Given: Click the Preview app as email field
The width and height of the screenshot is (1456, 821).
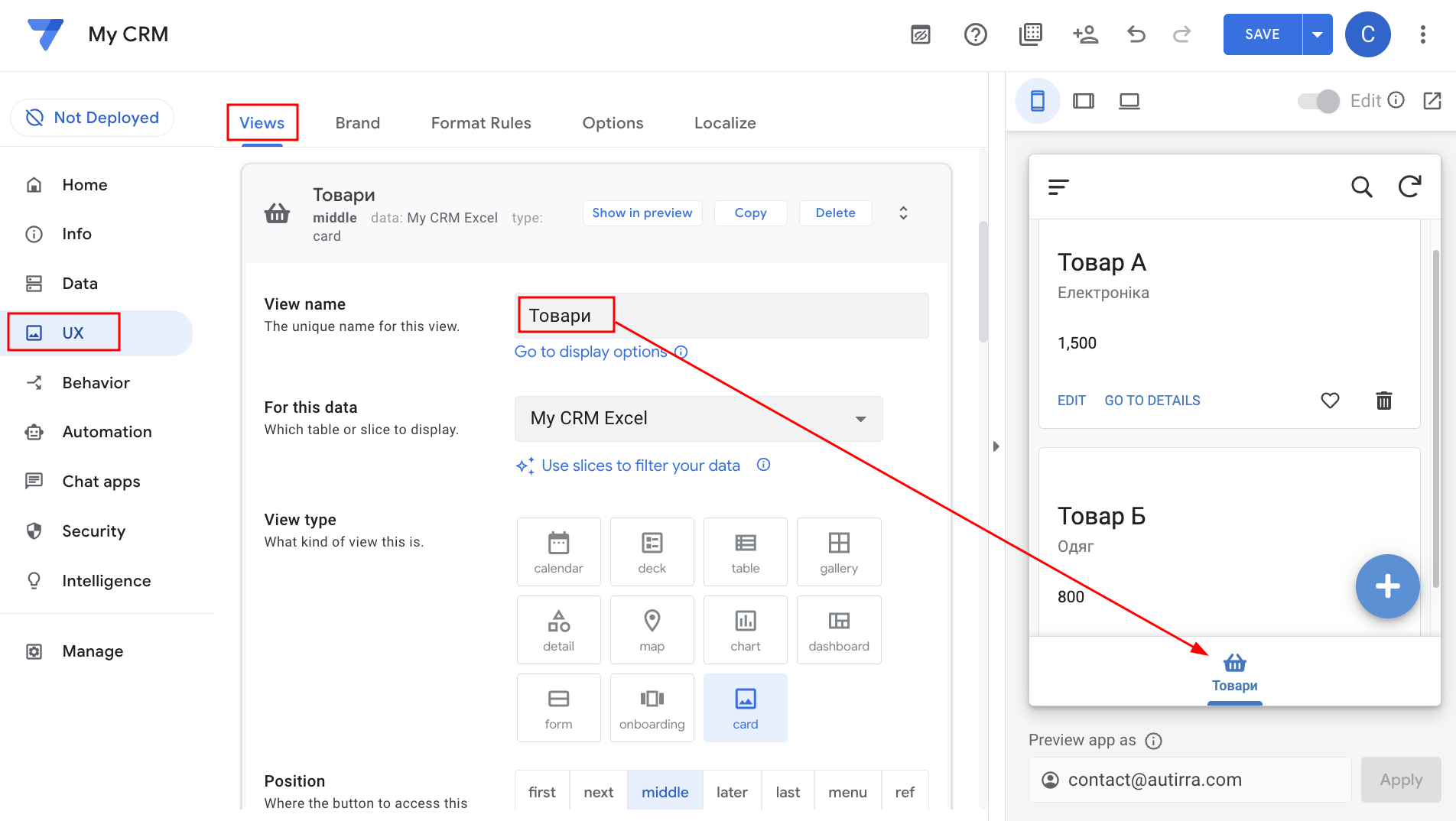Looking at the screenshot, I should (1190, 780).
